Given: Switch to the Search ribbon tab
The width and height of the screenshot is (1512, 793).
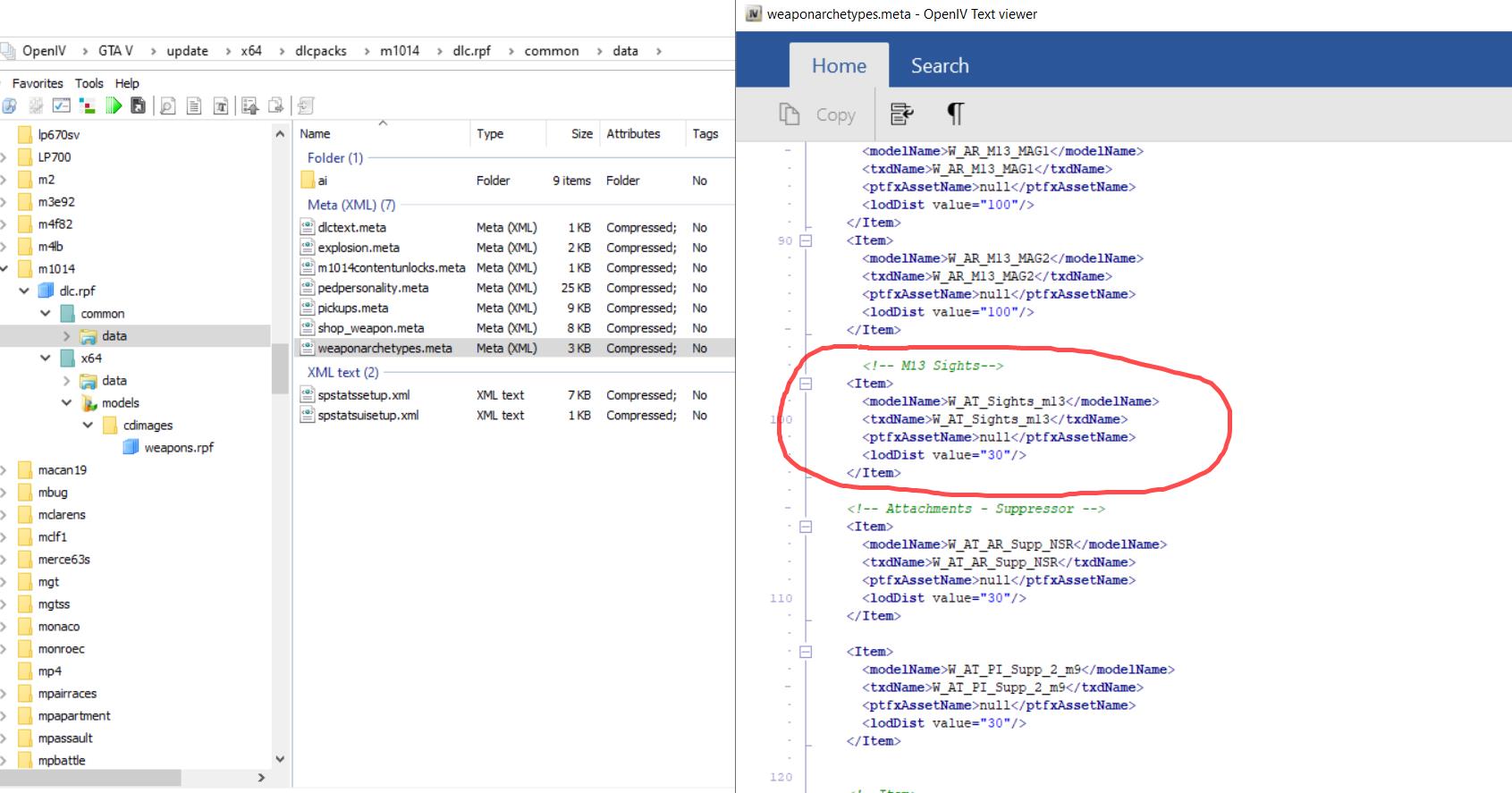Looking at the screenshot, I should pyautogui.click(x=940, y=66).
